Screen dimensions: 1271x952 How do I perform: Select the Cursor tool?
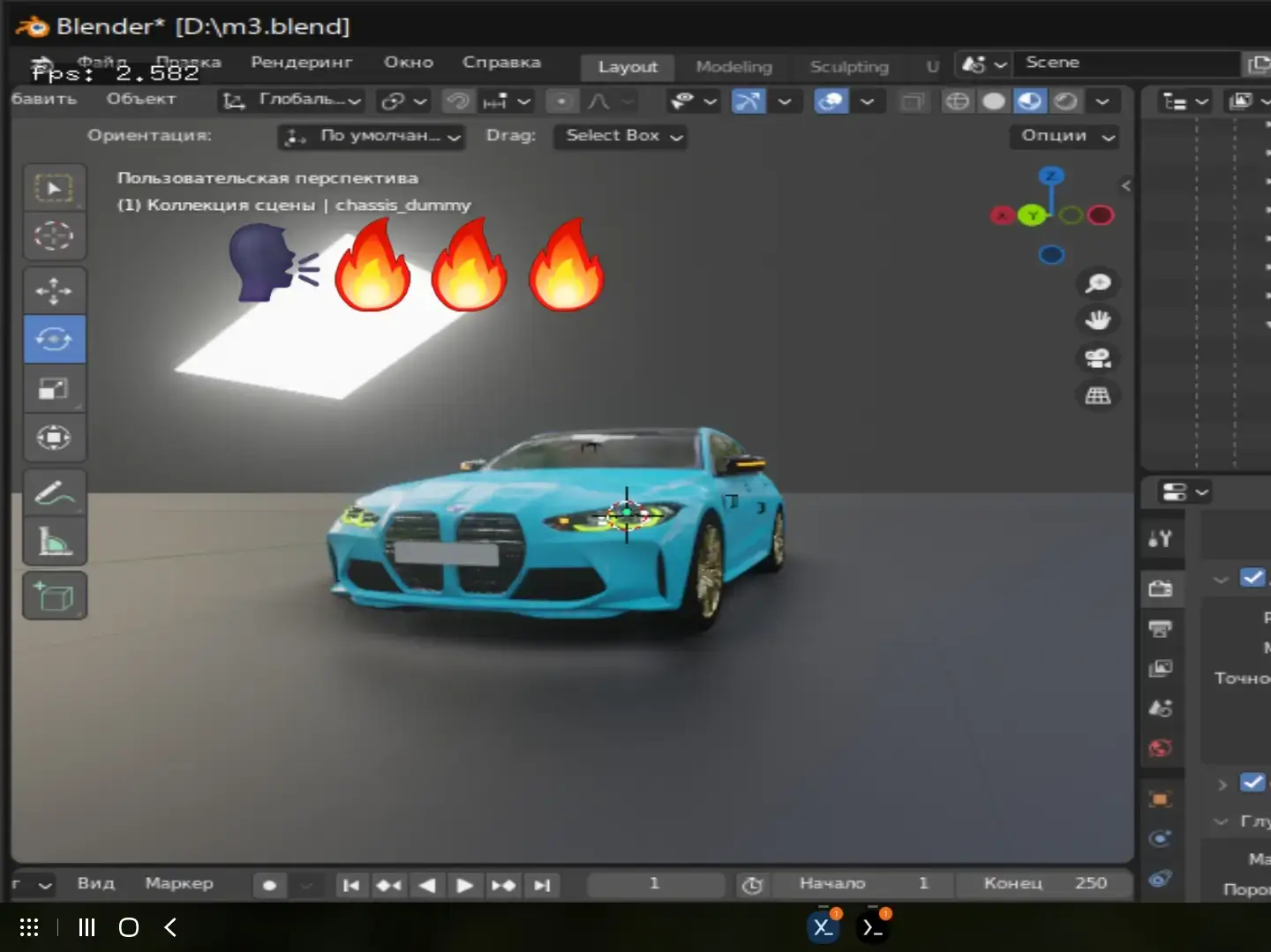coord(54,236)
